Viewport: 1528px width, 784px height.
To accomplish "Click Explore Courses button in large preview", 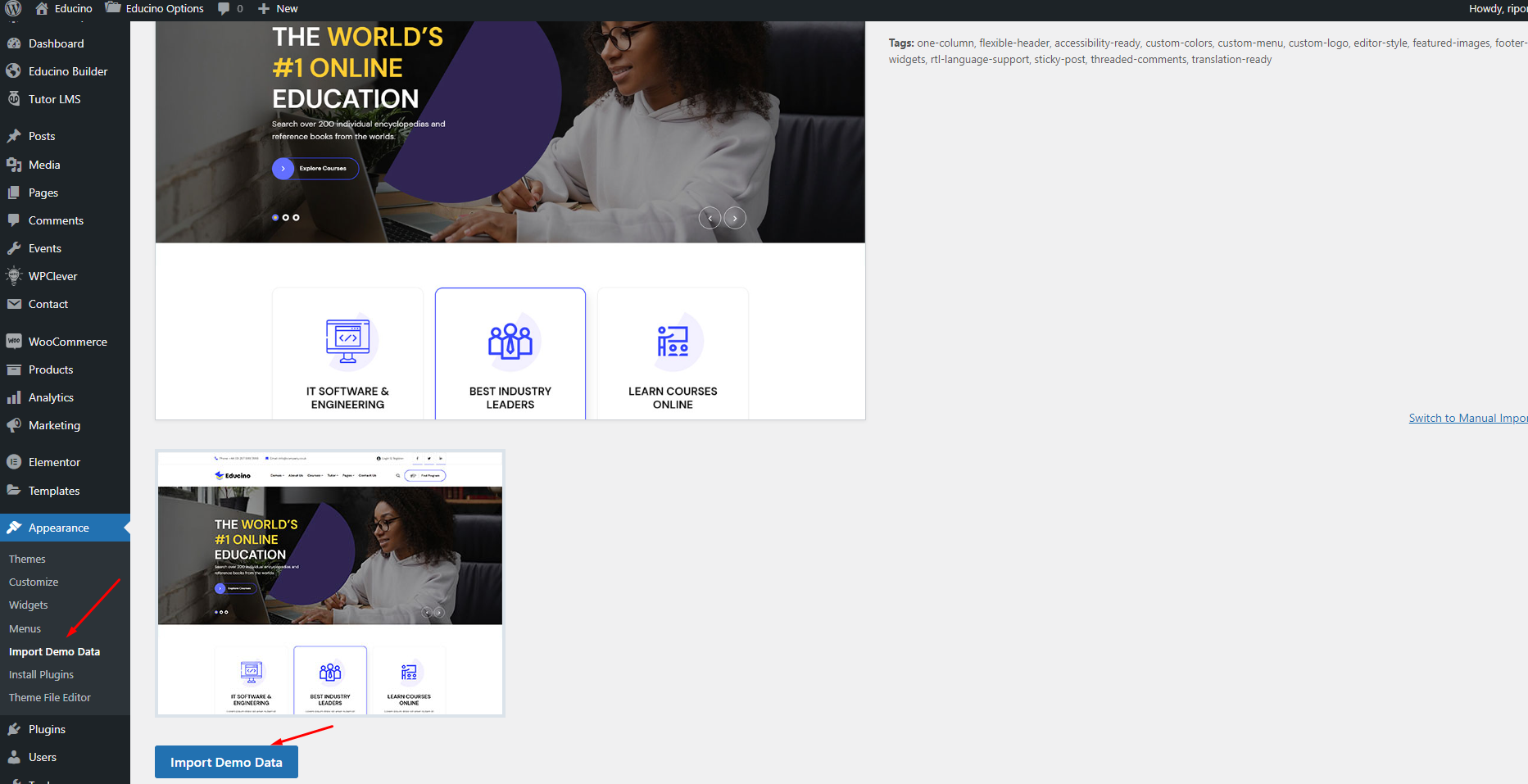I will (x=315, y=168).
